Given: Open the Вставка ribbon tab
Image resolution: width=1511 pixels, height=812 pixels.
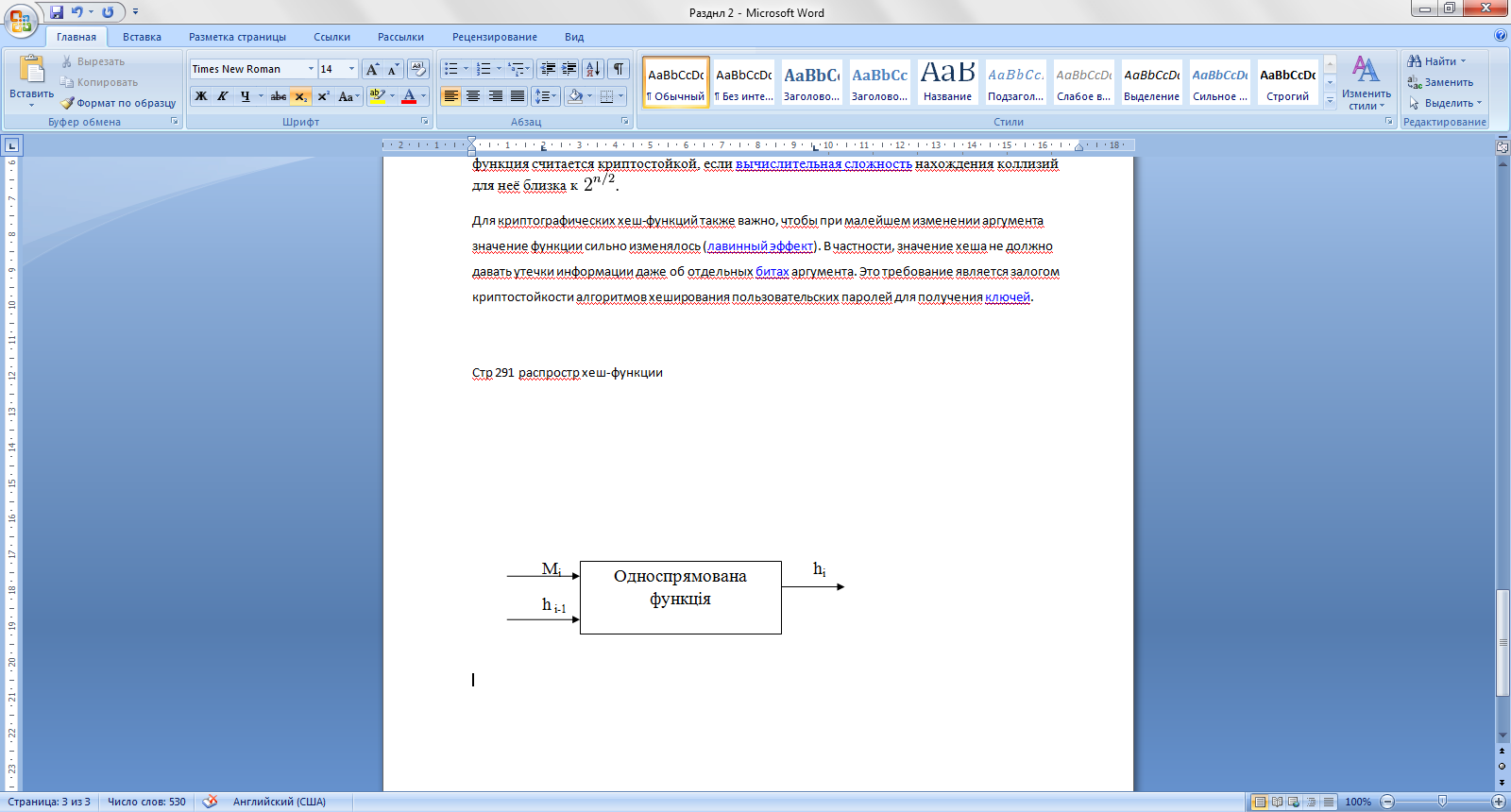Looking at the screenshot, I should point(142,37).
